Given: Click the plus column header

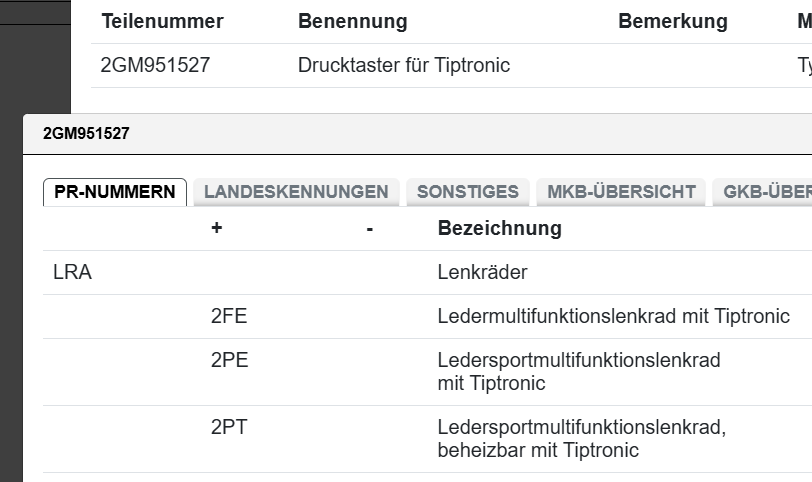Looking at the screenshot, I should tap(216, 228).
